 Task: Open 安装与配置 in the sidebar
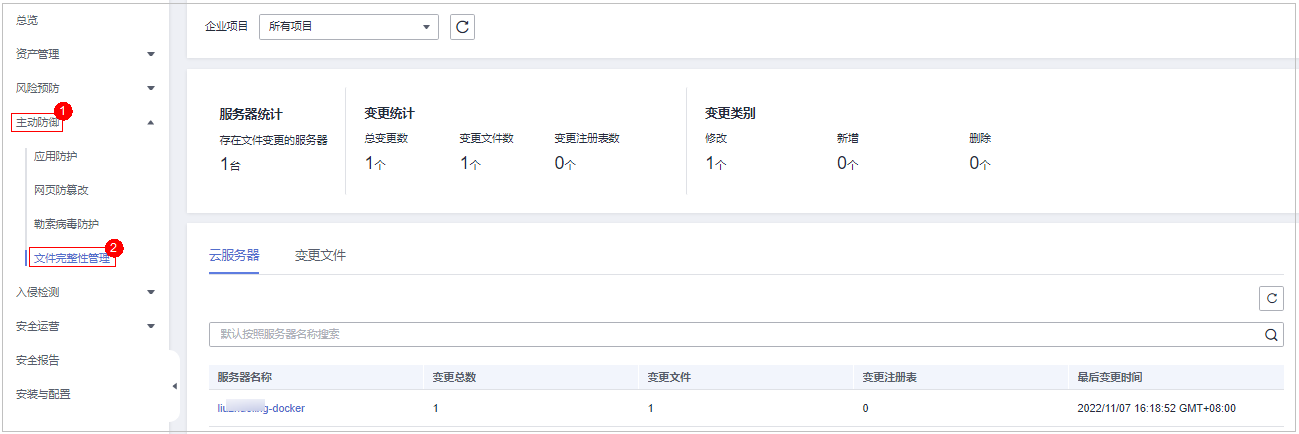tap(43, 394)
